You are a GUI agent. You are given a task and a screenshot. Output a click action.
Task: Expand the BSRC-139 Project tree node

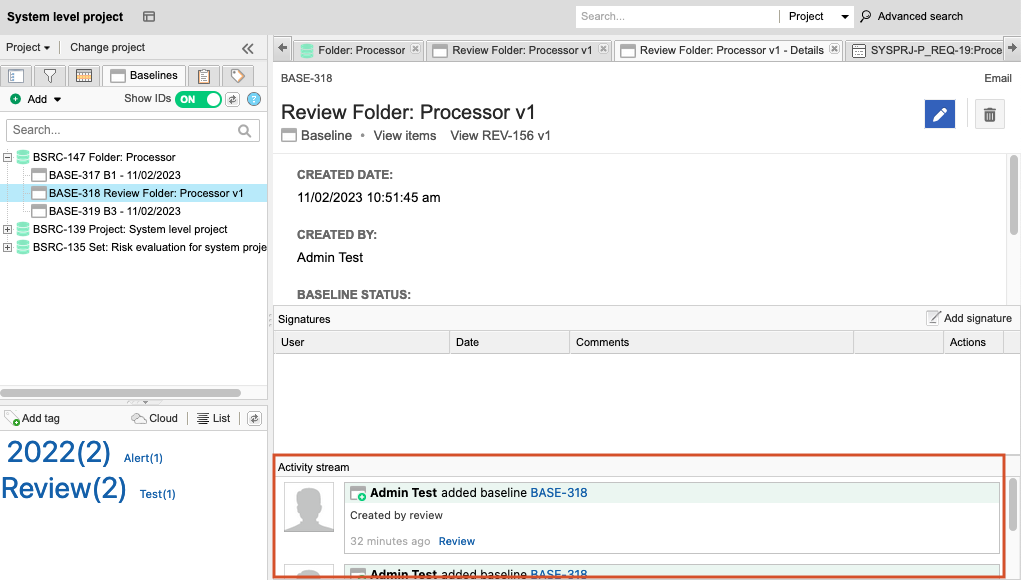(8, 230)
